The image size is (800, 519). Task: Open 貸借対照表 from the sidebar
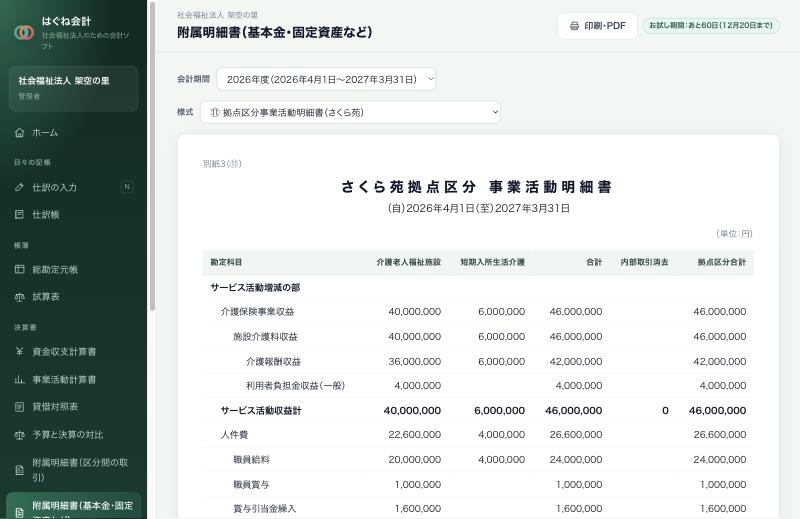73,407
